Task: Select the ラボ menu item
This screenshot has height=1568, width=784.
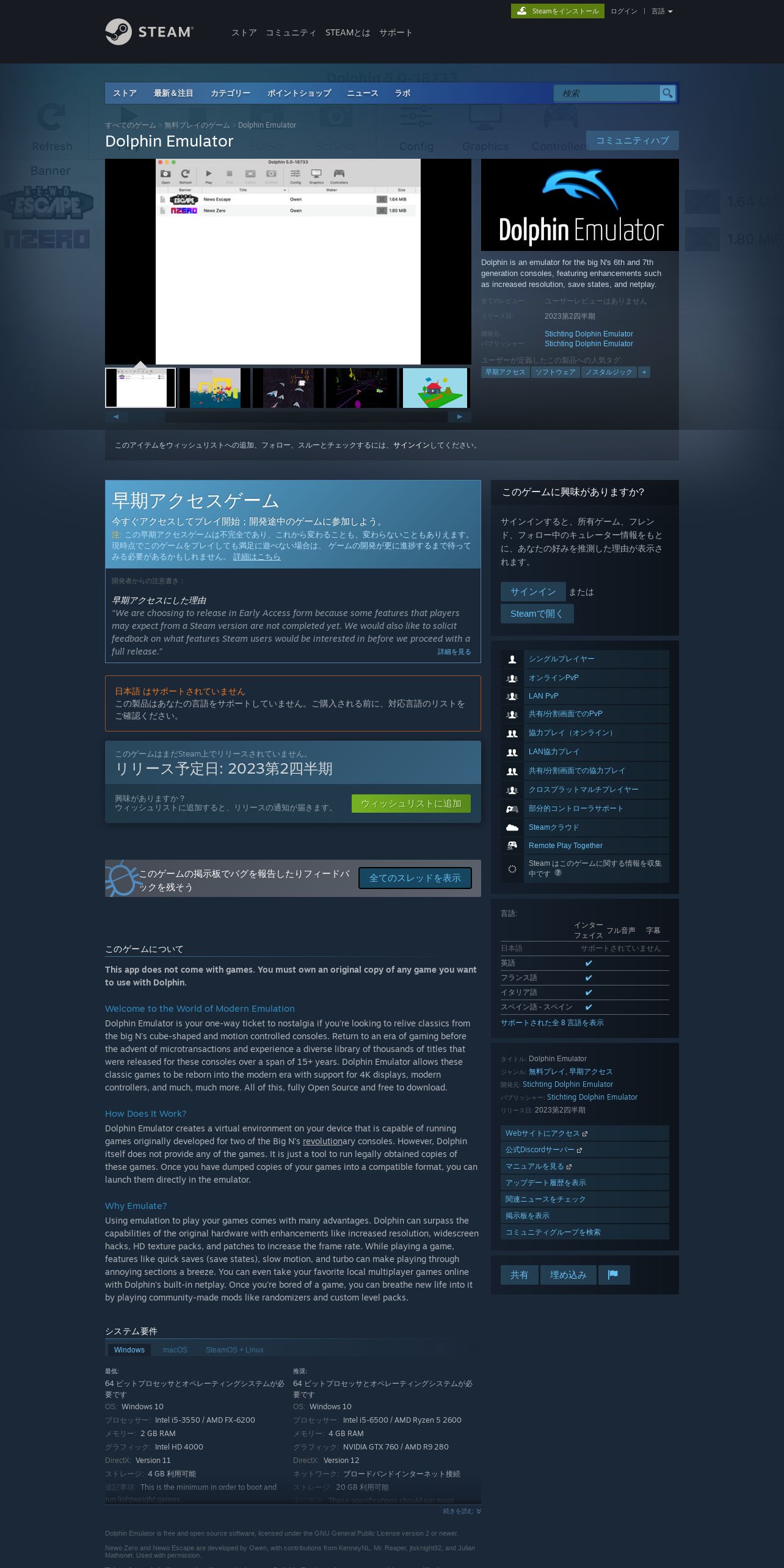Action: click(402, 93)
